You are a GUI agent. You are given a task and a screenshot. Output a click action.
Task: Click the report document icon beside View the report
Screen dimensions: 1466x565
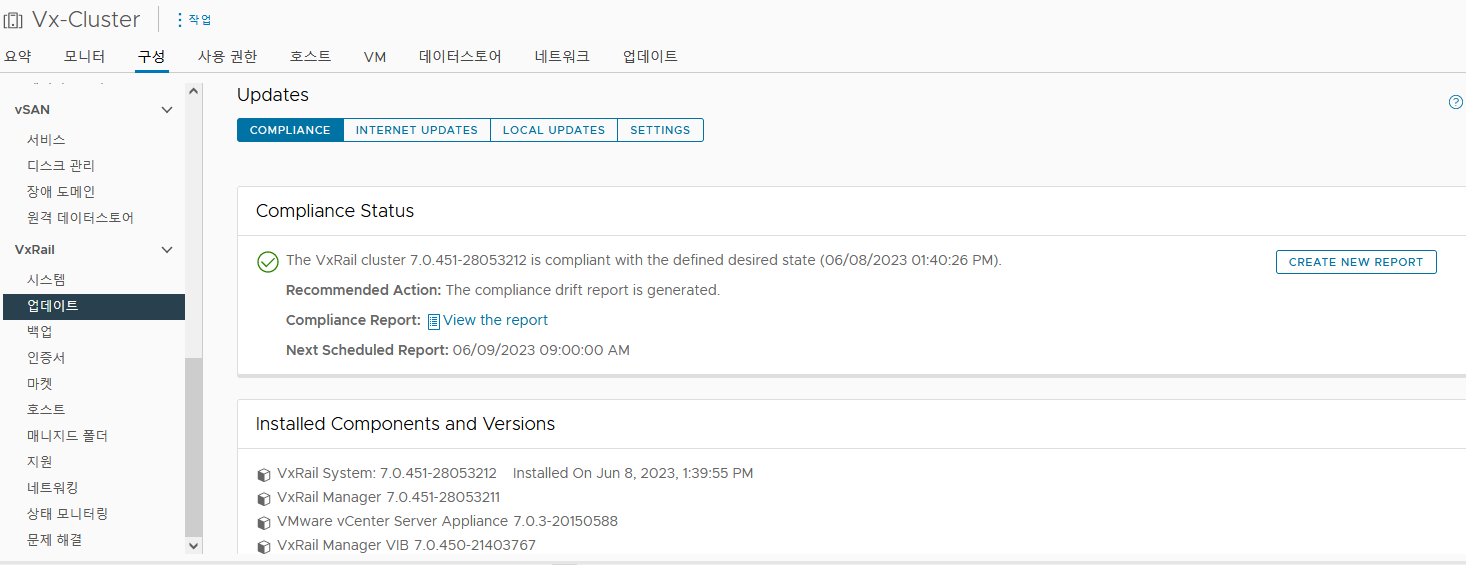tap(434, 321)
